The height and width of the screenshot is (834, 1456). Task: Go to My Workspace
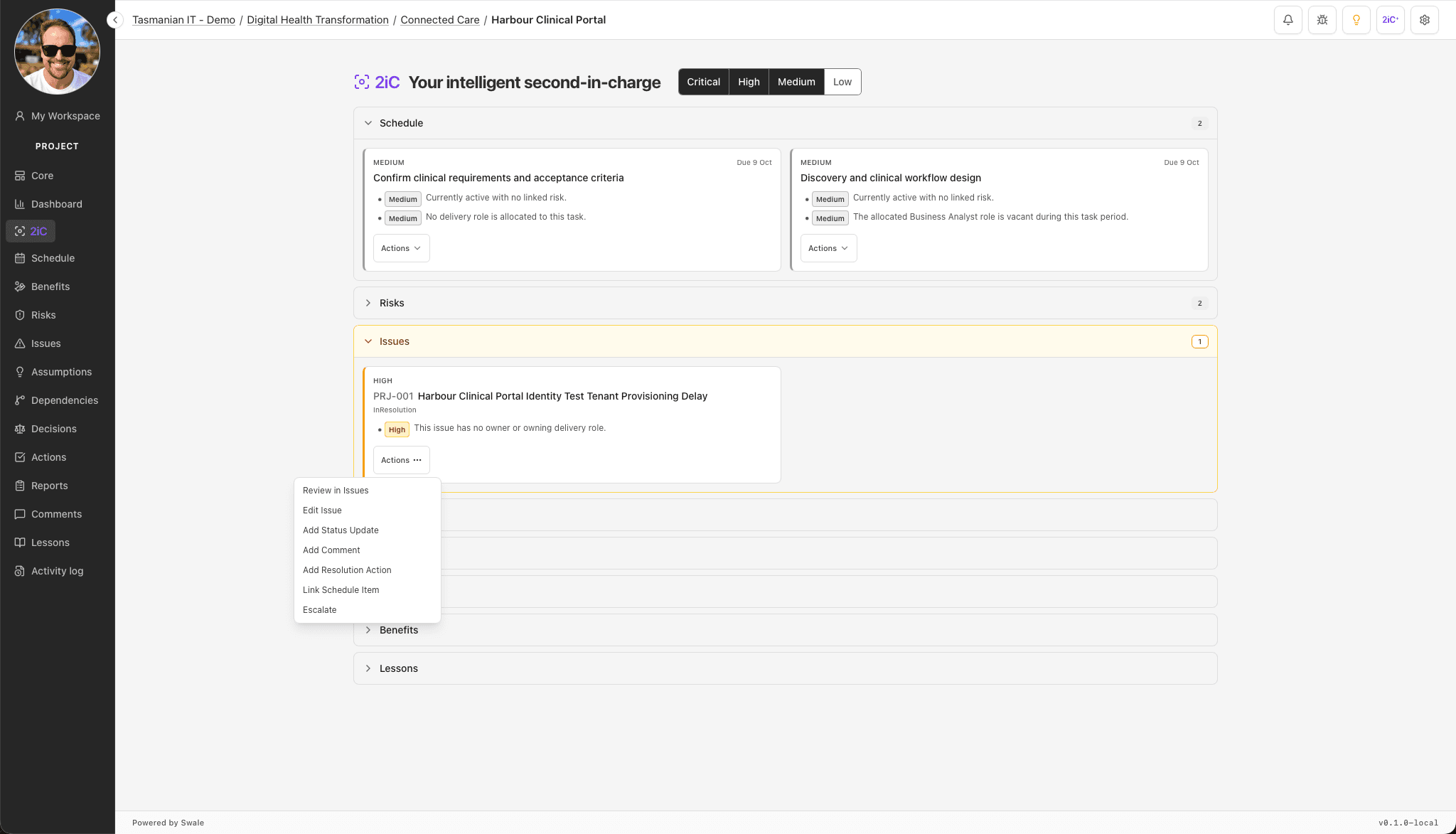pos(58,116)
